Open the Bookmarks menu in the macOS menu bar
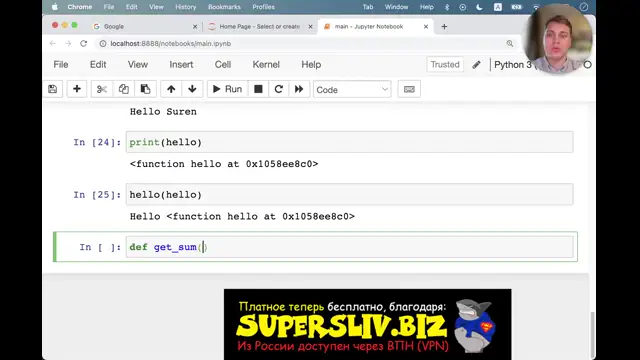 tap(224, 7)
